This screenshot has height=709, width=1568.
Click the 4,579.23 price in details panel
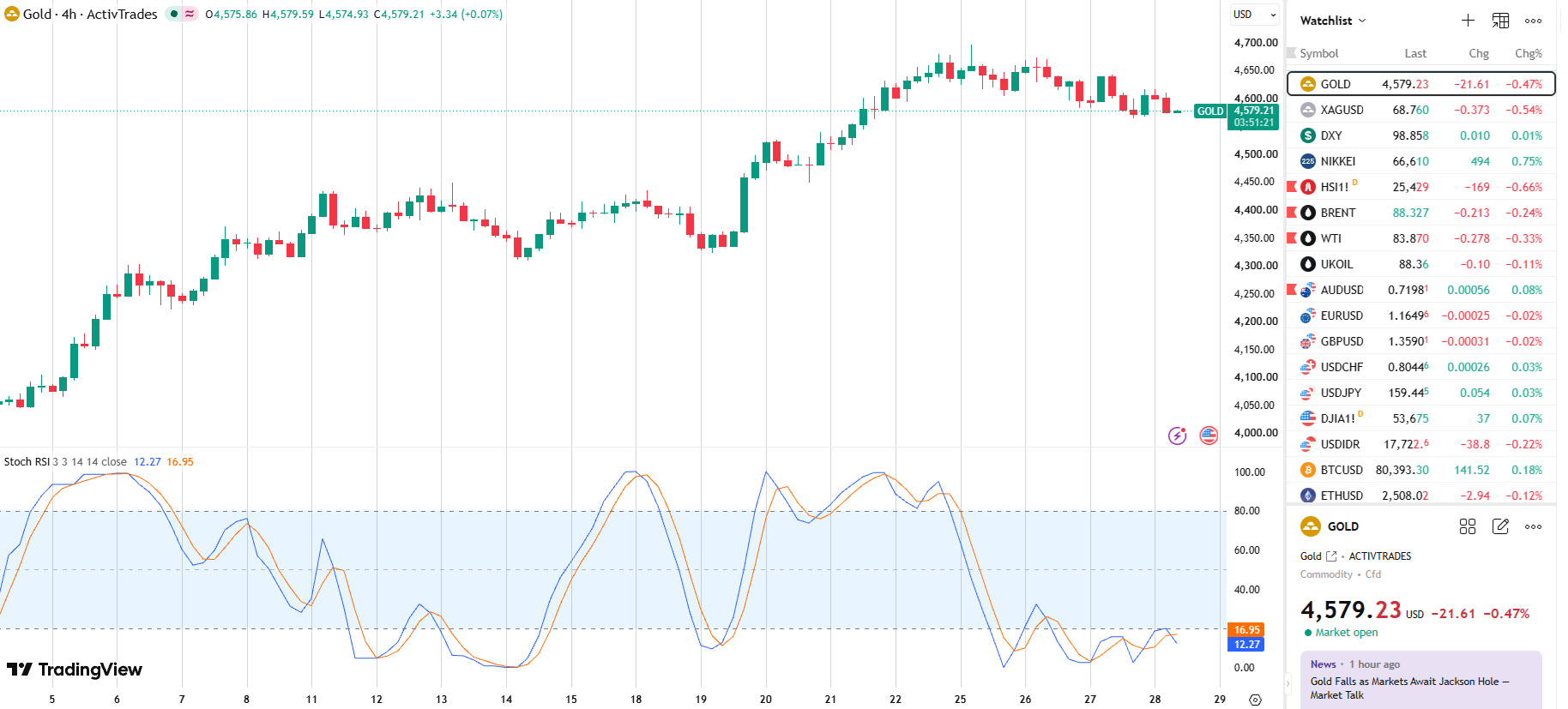(1351, 610)
